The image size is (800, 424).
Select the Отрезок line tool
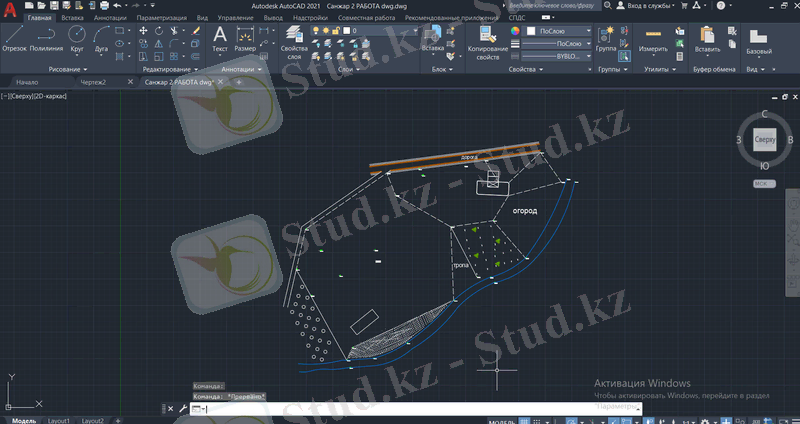[x=14, y=37]
